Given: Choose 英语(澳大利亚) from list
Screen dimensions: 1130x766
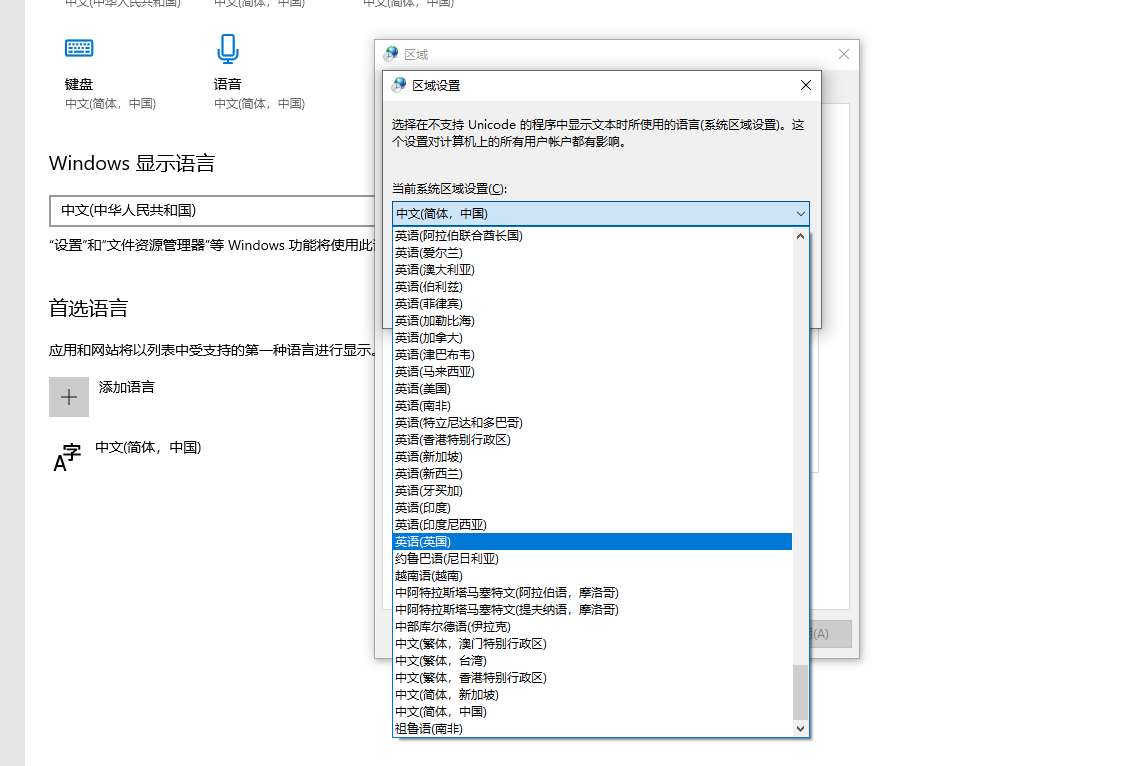Looking at the screenshot, I should 592,270.
